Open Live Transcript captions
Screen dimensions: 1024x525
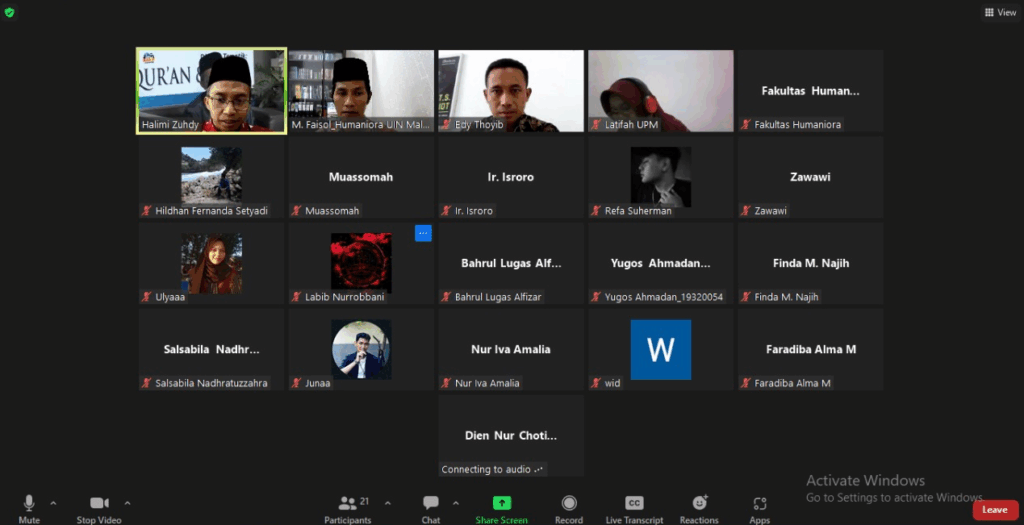[634, 503]
